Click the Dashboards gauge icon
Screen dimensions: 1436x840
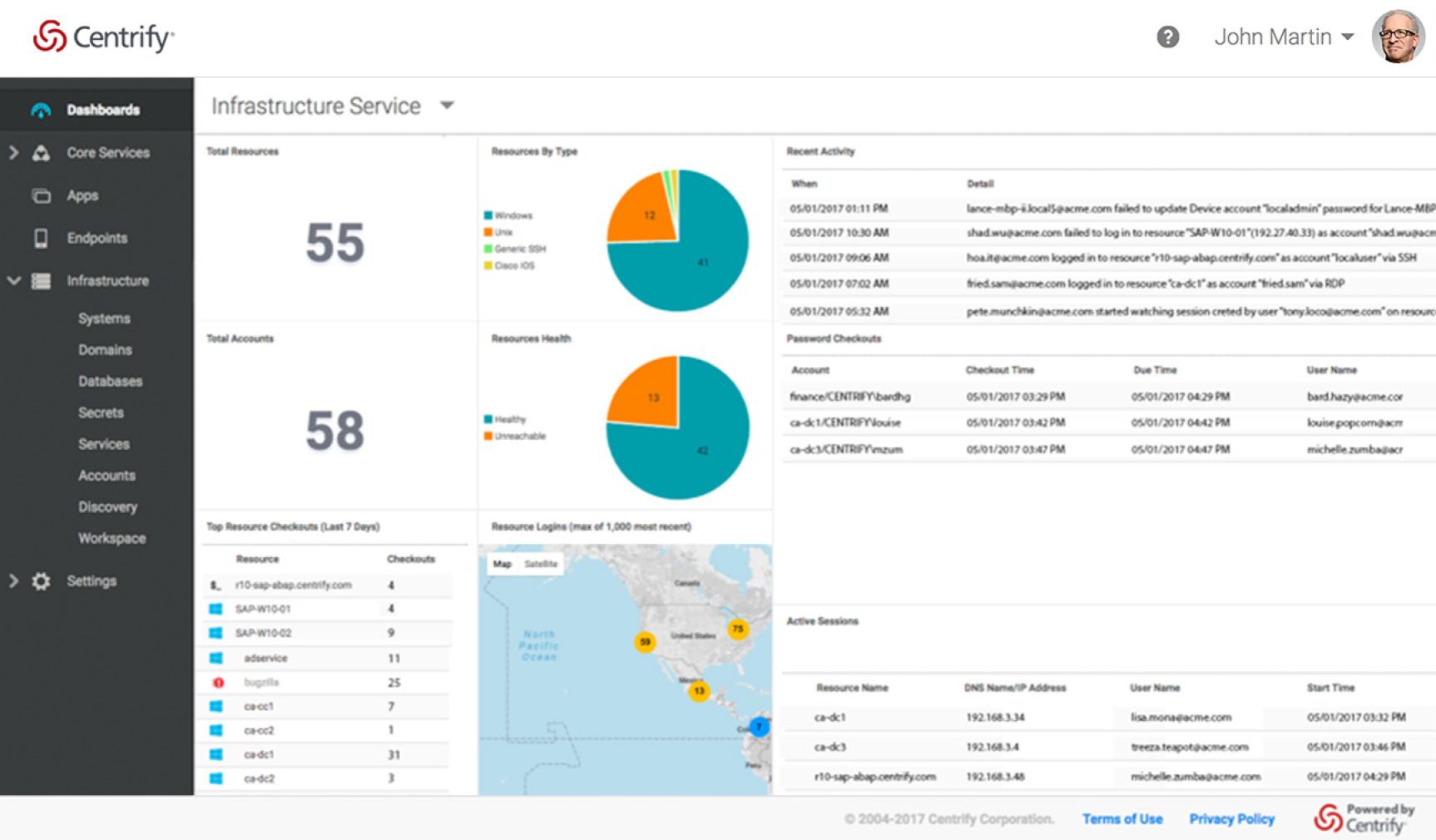pos(41,110)
